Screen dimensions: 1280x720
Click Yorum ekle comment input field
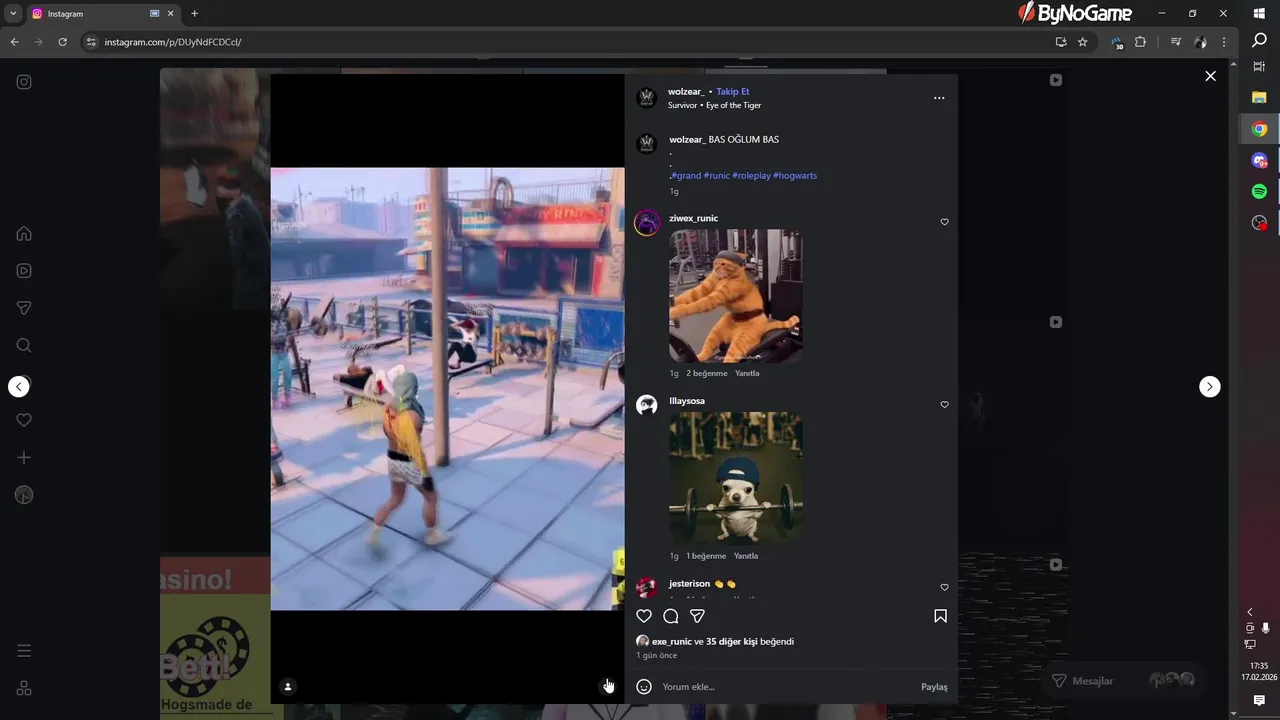tap(786, 687)
